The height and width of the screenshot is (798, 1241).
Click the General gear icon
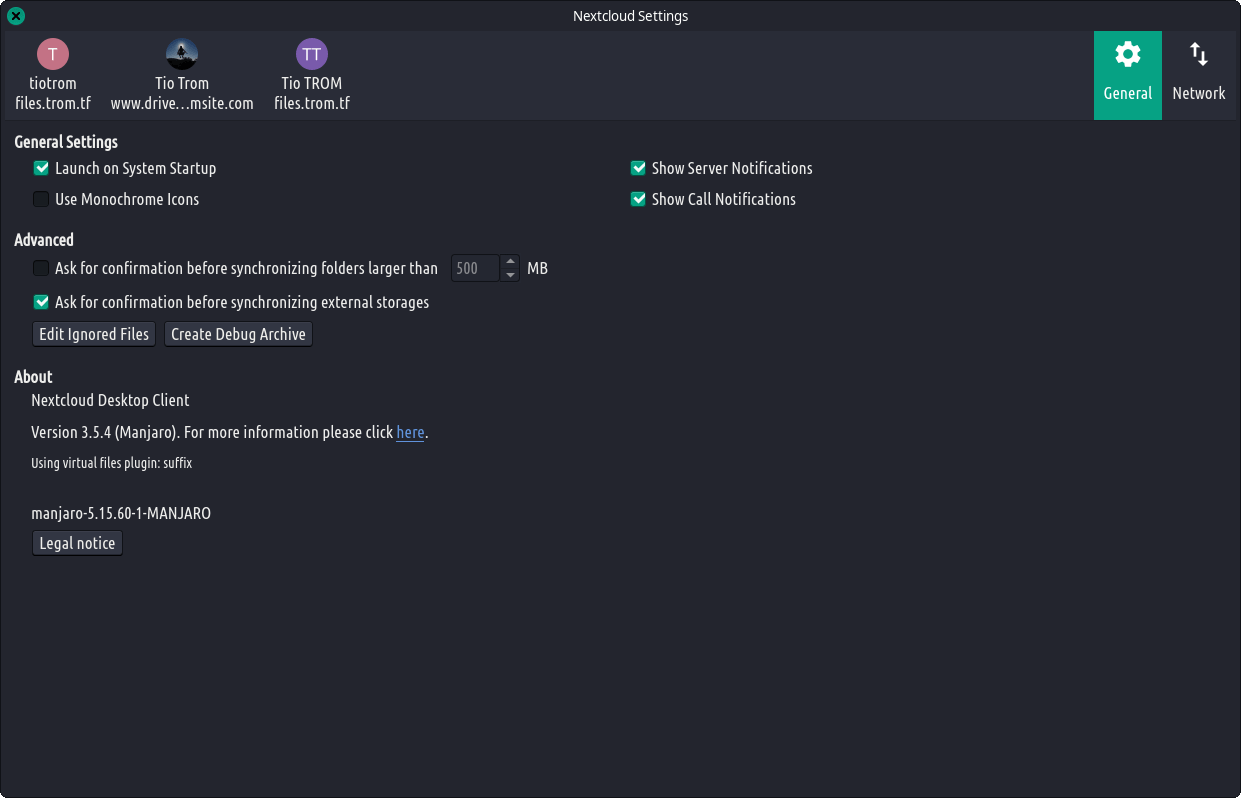pyautogui.click(x=1128, y=55)
